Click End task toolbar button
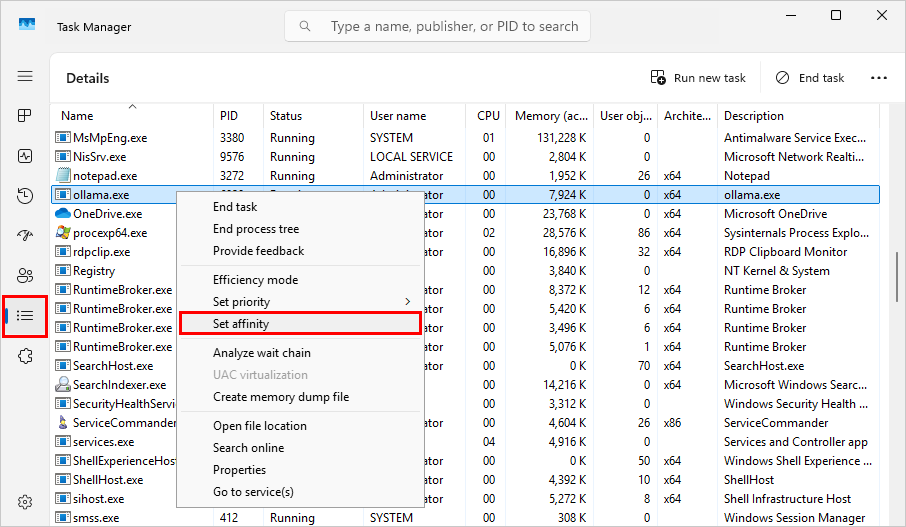This screenshot has width=906, height=527. (810, 78)
